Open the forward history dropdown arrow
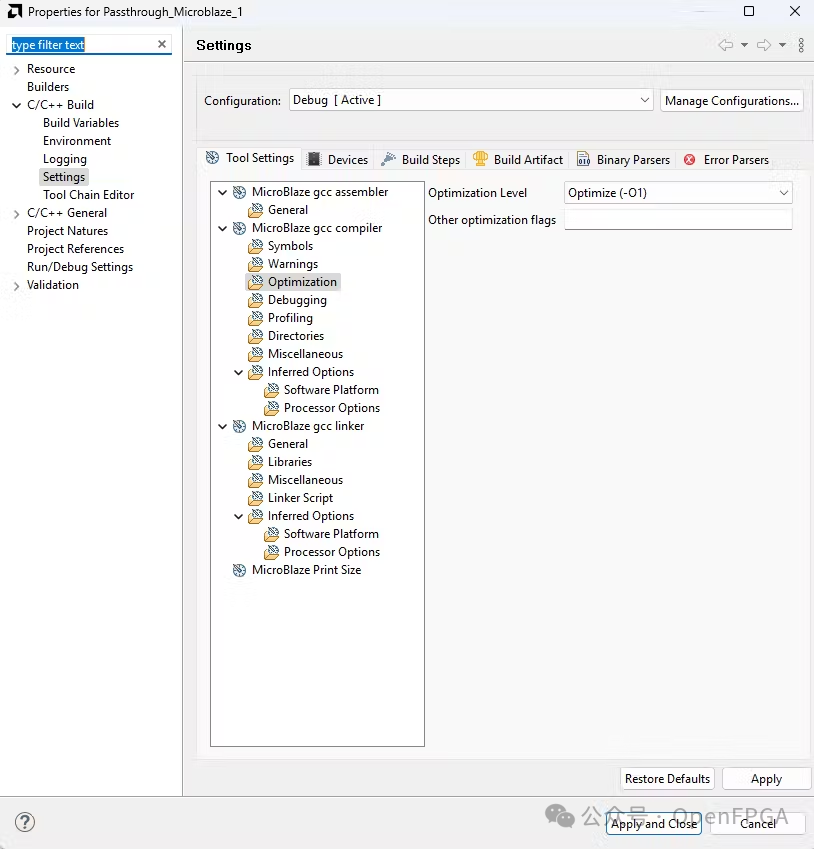This screenshot has width=814, height=849. [783, 45]
